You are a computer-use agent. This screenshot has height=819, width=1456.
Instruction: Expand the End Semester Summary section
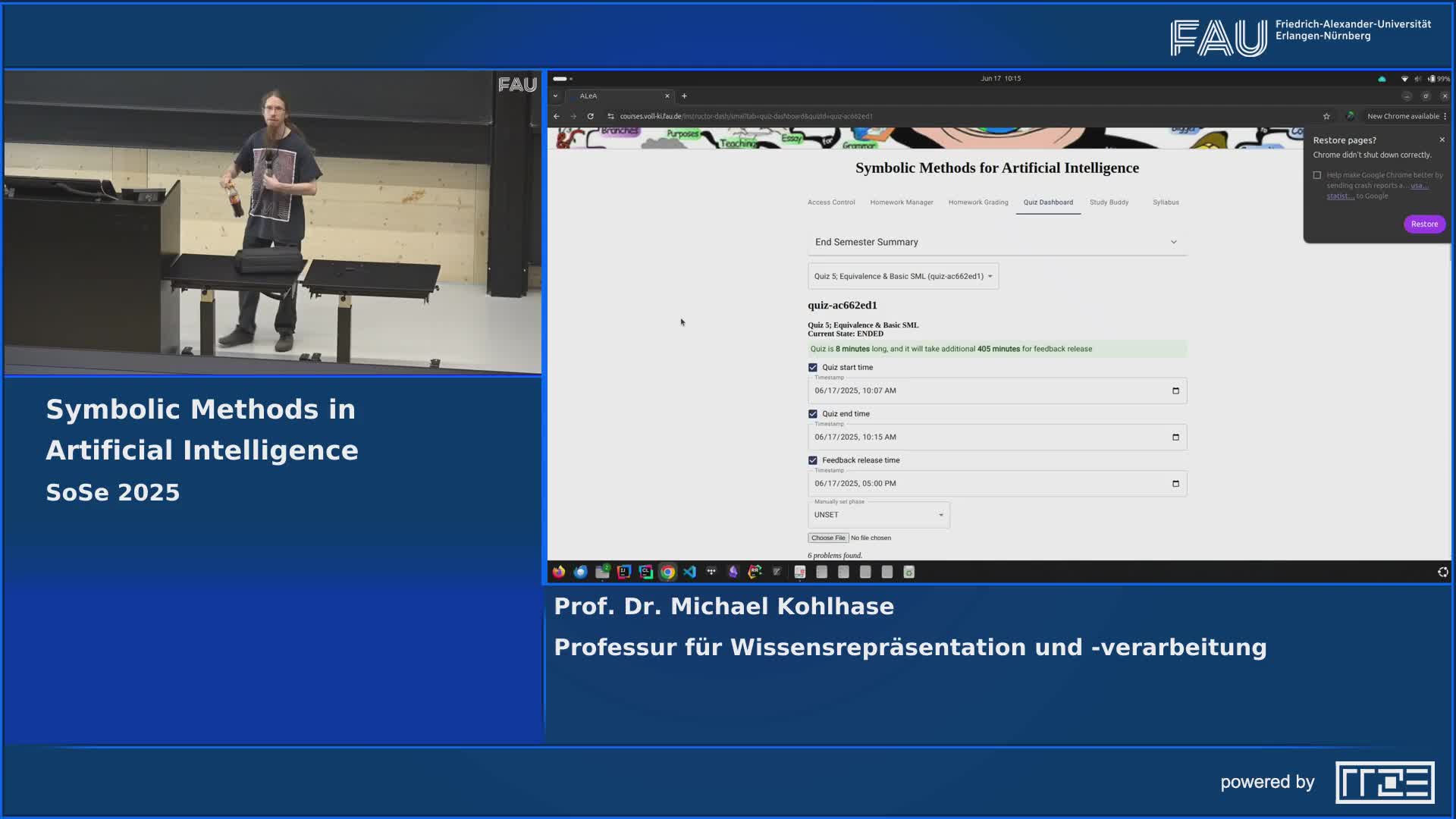pyautogui.click(x=1173, y=242)
